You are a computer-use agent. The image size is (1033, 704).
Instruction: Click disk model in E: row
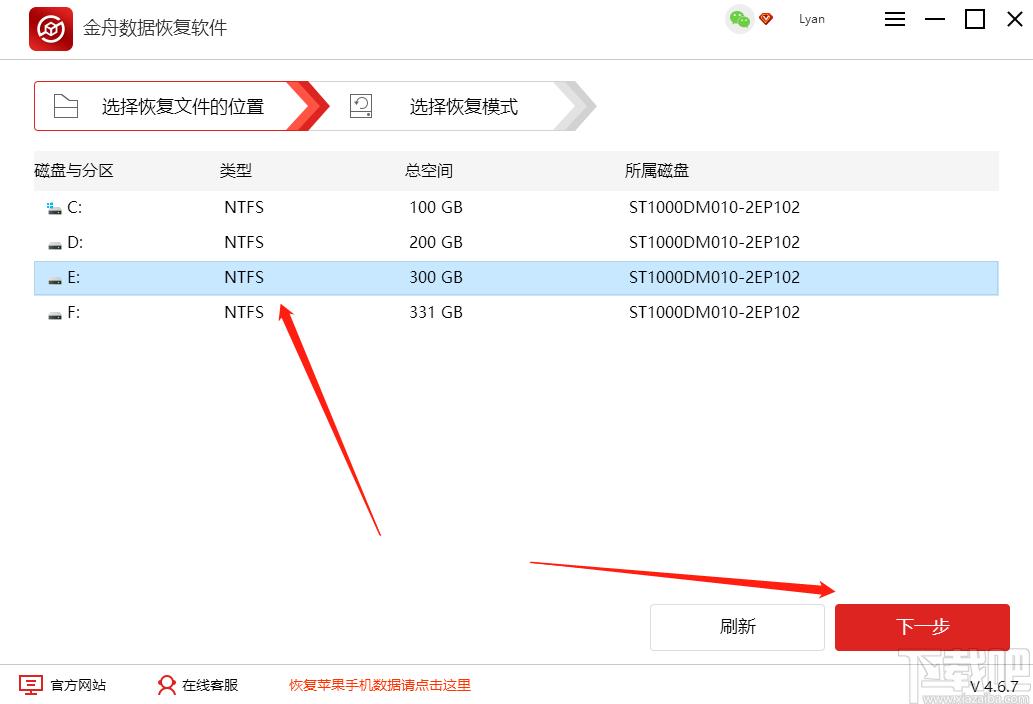pos(714,277)
